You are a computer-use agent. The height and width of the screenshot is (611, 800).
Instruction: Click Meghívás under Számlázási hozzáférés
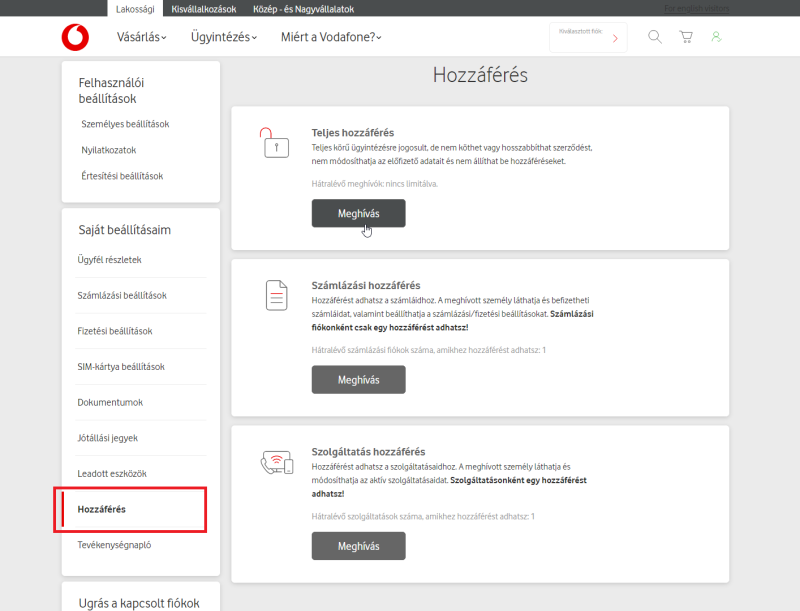359,379
